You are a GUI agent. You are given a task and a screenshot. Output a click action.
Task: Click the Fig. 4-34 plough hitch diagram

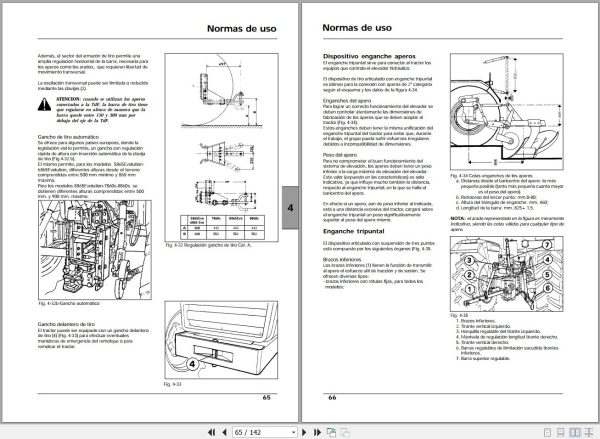click(506, 111)
